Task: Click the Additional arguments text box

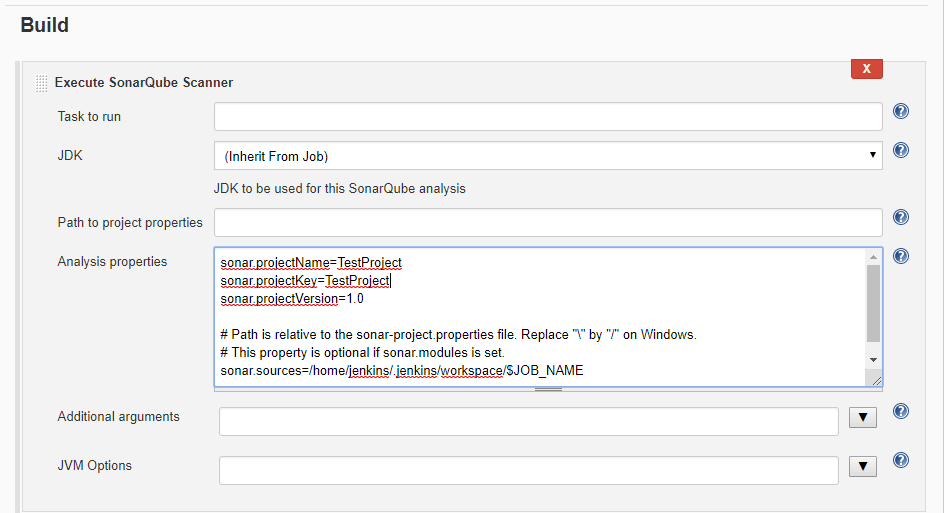Action: (x=529, y=421)
